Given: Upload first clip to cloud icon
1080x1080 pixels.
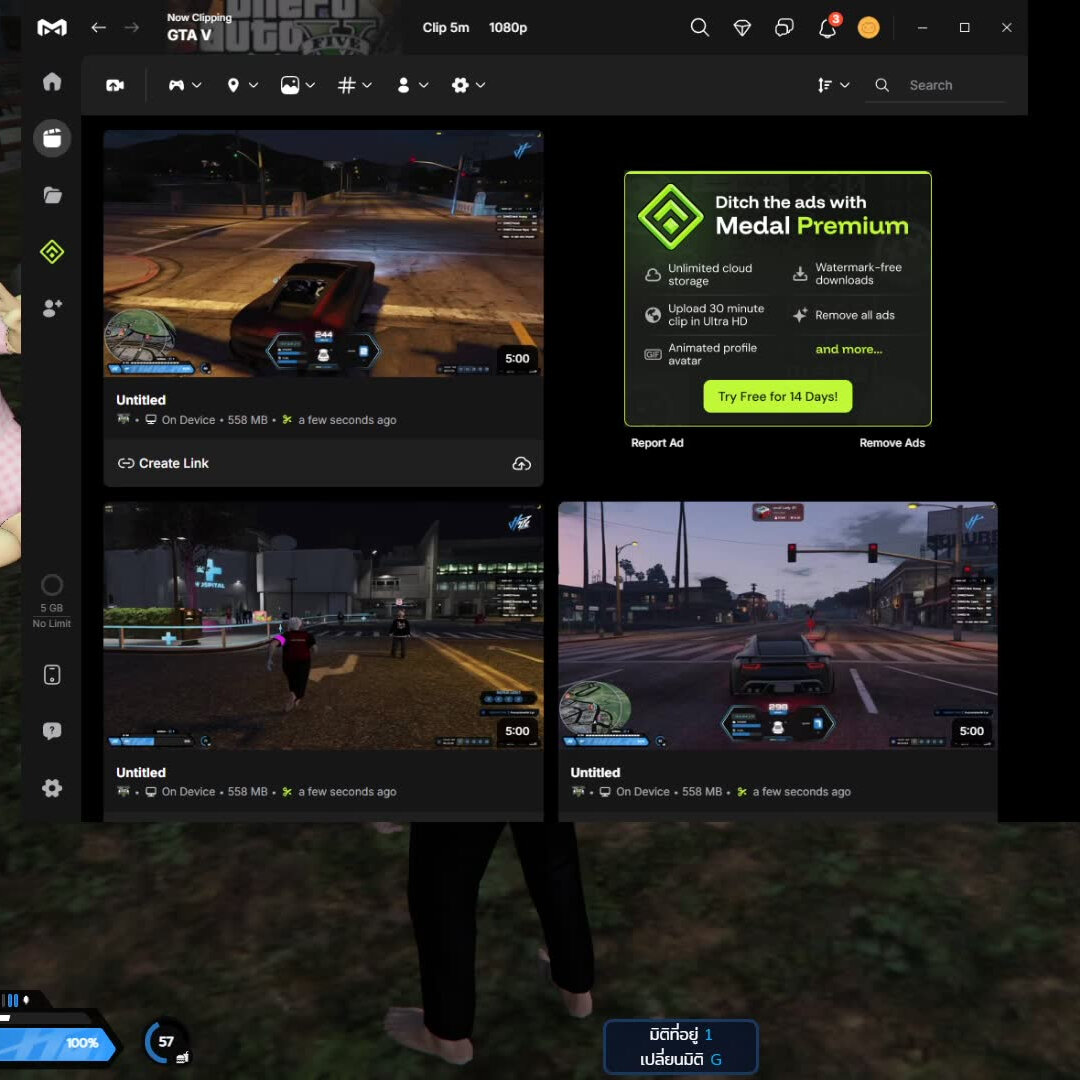Looking at the screenshot, I should coord(521,464).
